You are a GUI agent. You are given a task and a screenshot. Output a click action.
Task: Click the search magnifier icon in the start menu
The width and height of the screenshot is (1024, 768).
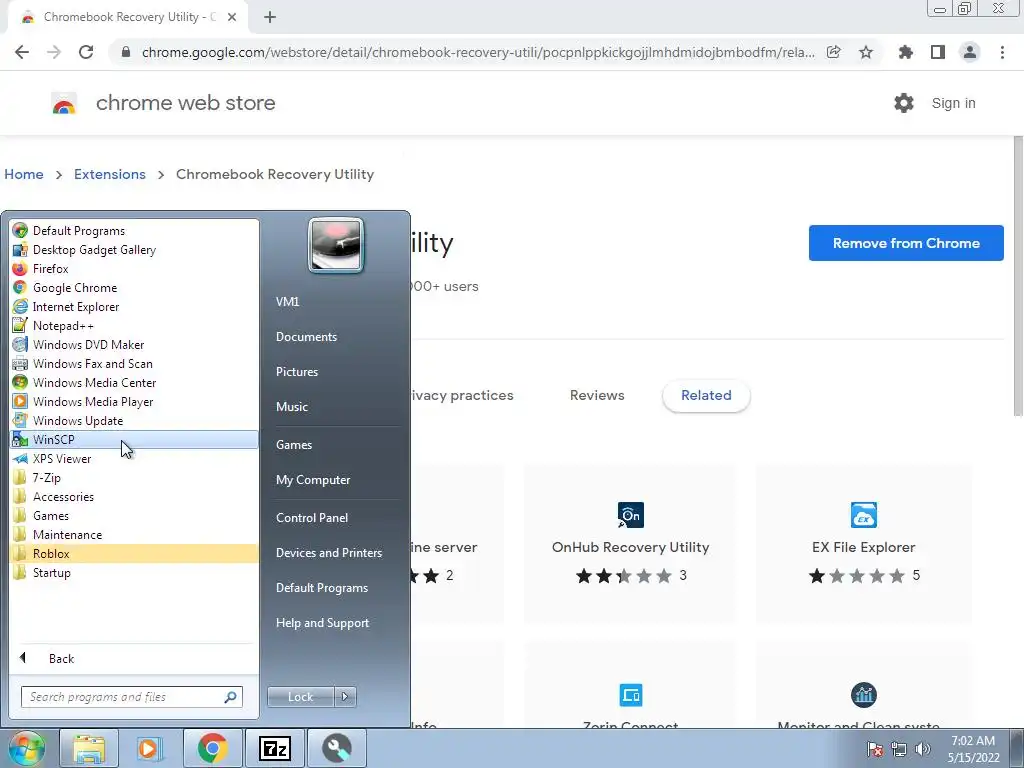tap(231, 697)
